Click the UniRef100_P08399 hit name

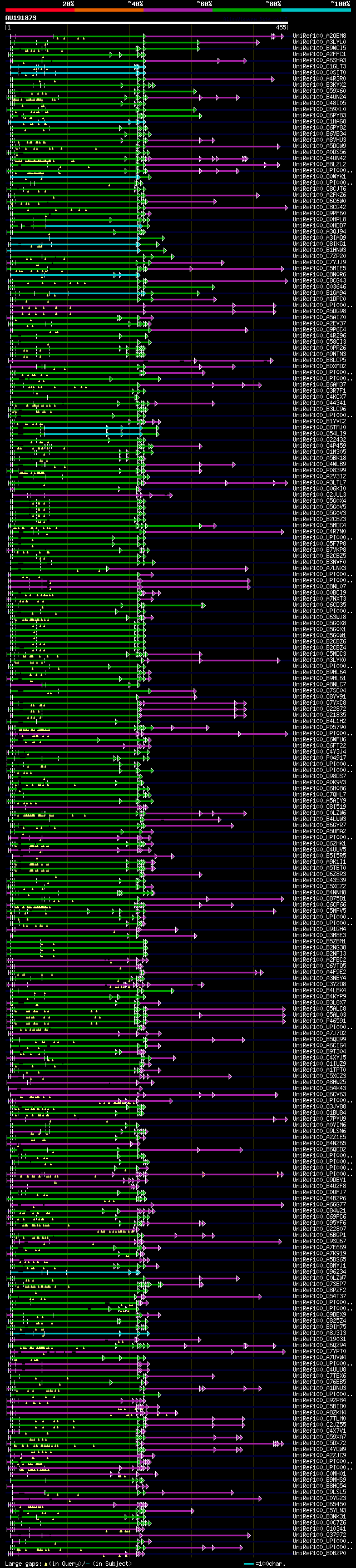[x=319, y=470]
